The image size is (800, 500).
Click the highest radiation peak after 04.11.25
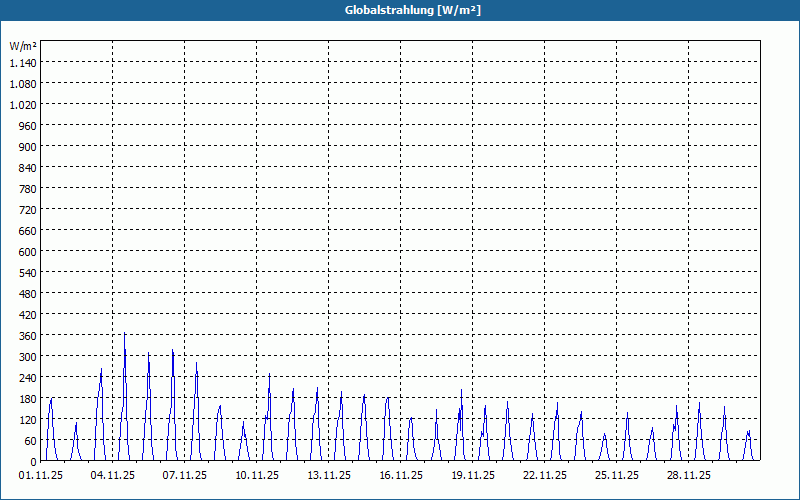pyautogui.click(x=124, y=334)
